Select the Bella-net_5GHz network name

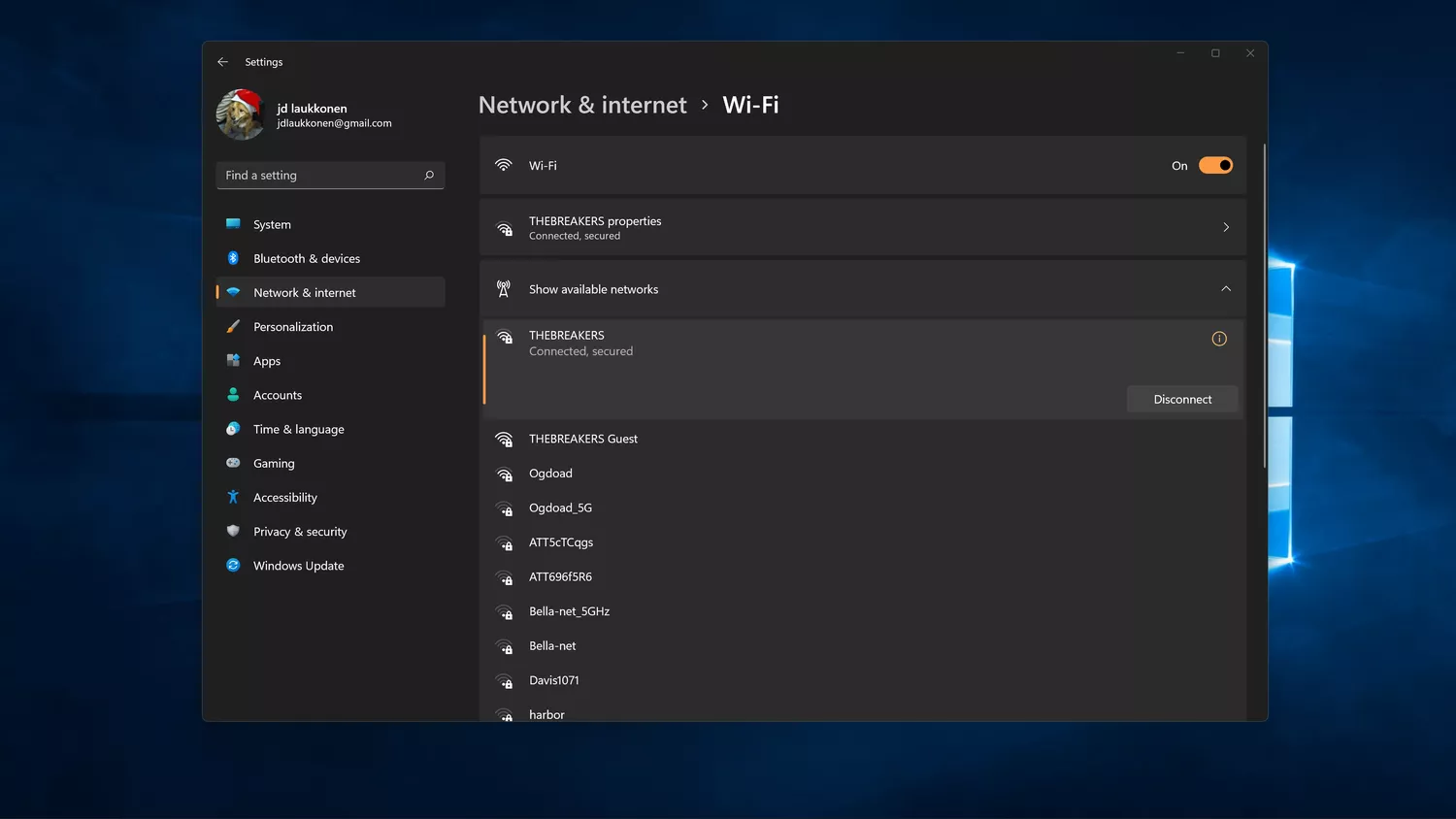click(x=569, y=611)
